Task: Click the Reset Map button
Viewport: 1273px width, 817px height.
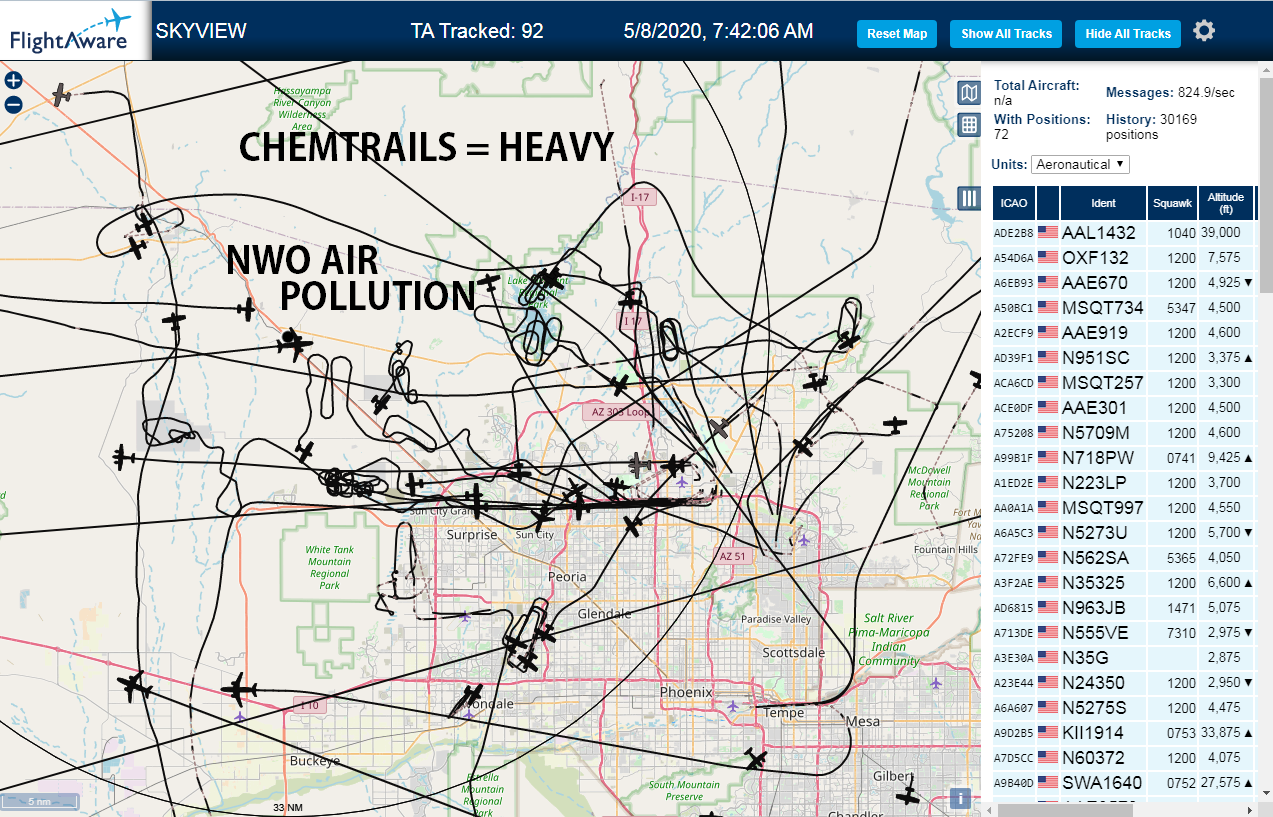Action: (897, 33)
